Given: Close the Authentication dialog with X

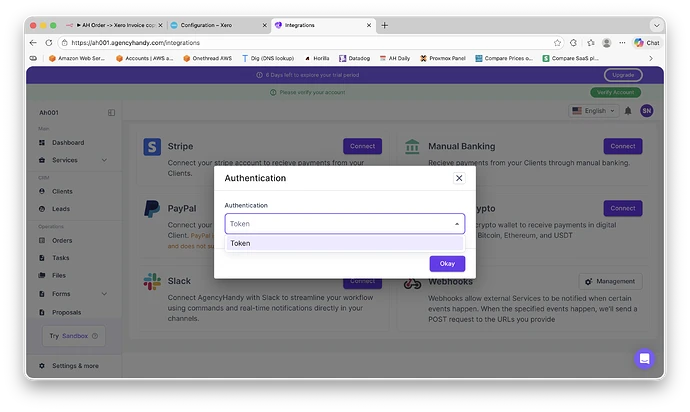Looking at the screenshot, I should 459,178.
